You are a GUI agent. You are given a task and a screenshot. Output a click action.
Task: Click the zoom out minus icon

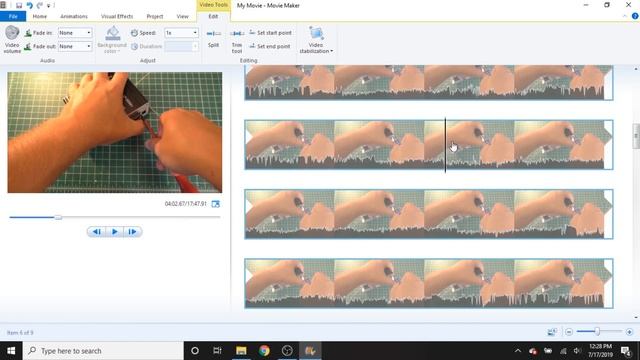click(x=569, y=332)
